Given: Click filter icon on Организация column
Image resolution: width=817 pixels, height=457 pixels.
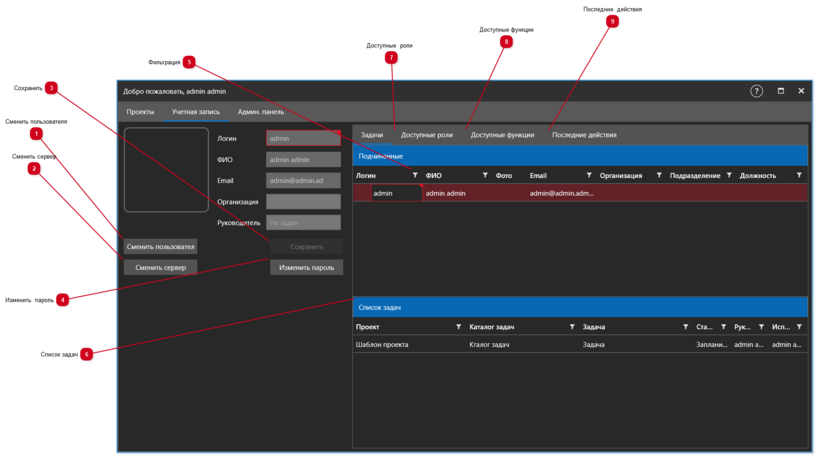Looking at the screenshot, I should click(659, 176).
